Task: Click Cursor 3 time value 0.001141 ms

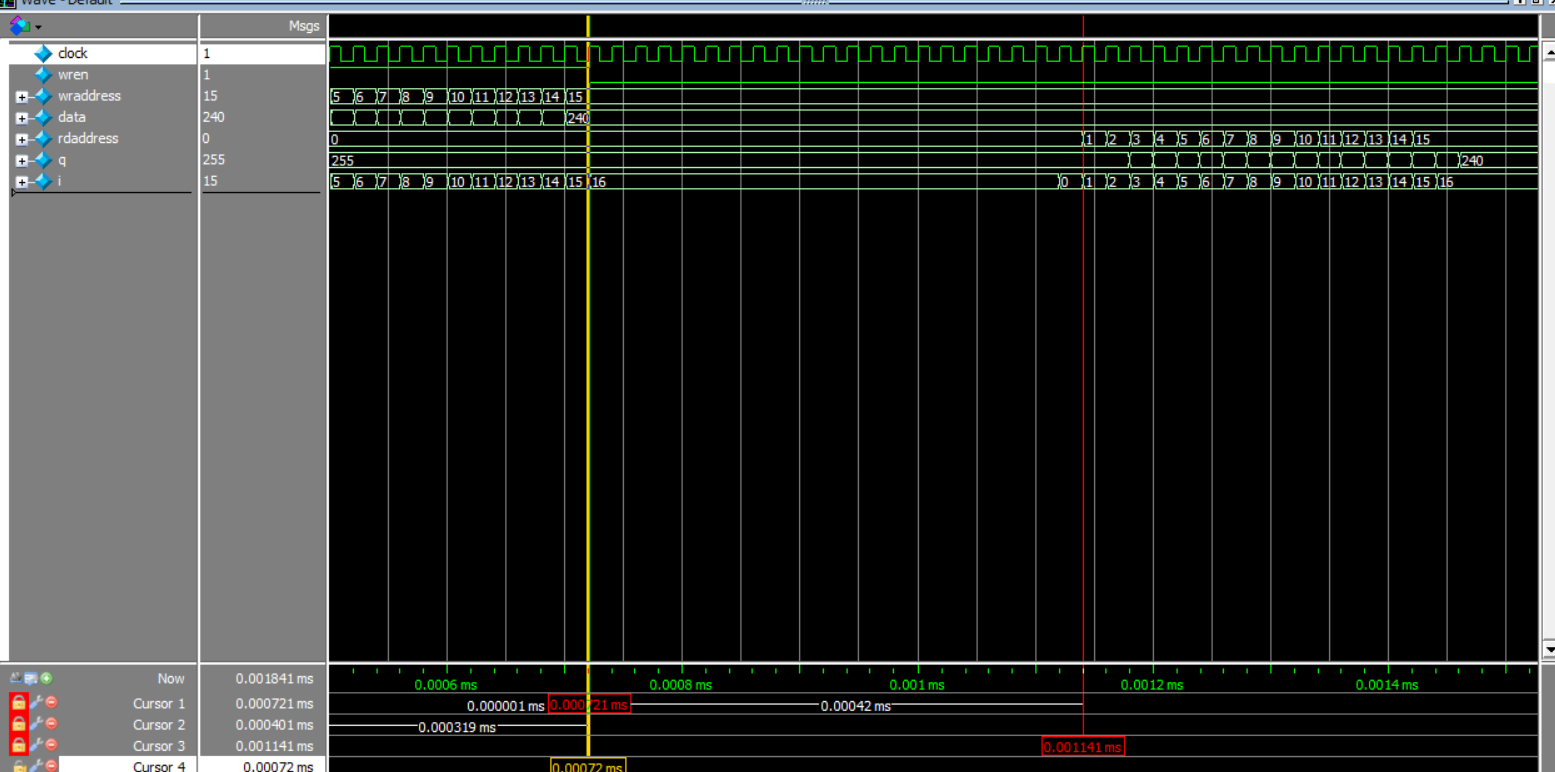Action: (274, 745)
